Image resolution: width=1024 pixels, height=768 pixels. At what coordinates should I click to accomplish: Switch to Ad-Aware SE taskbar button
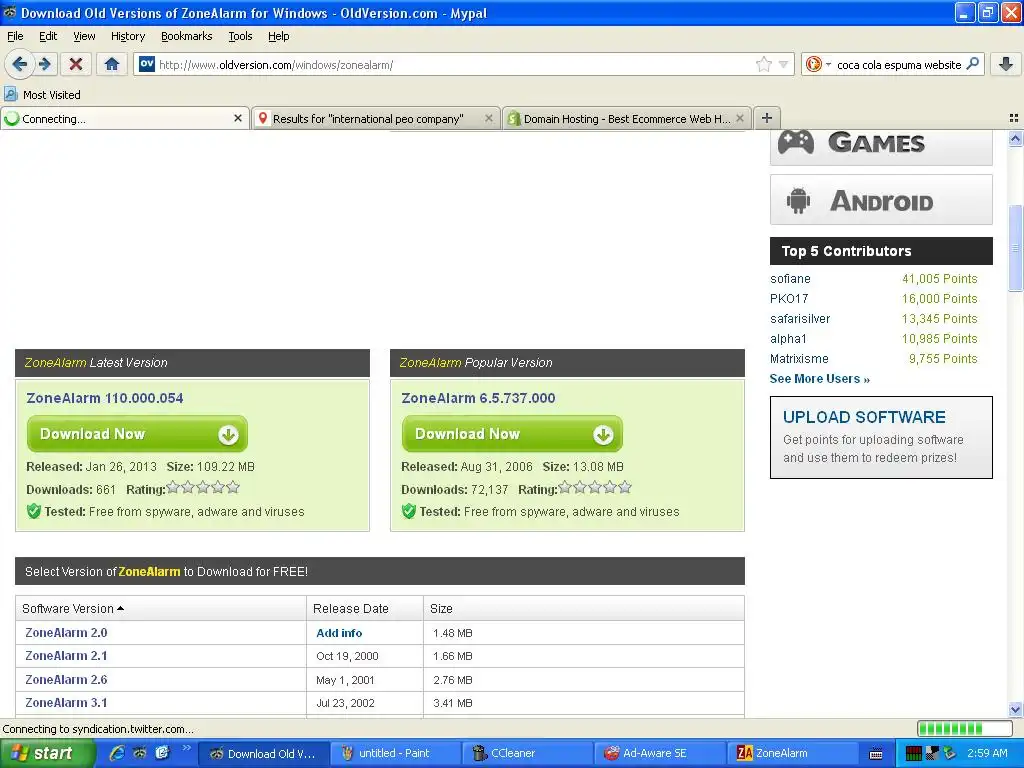pyautogui.click(x=659, y=753)
